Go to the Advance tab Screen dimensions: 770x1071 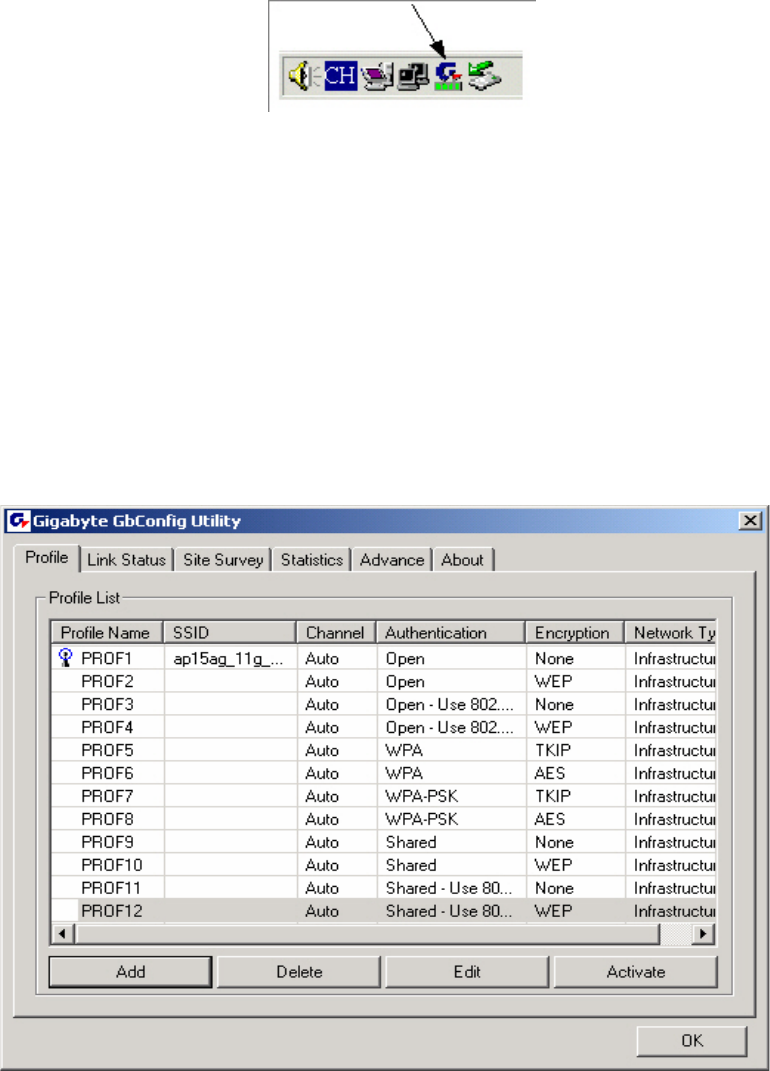click(392, 559)
